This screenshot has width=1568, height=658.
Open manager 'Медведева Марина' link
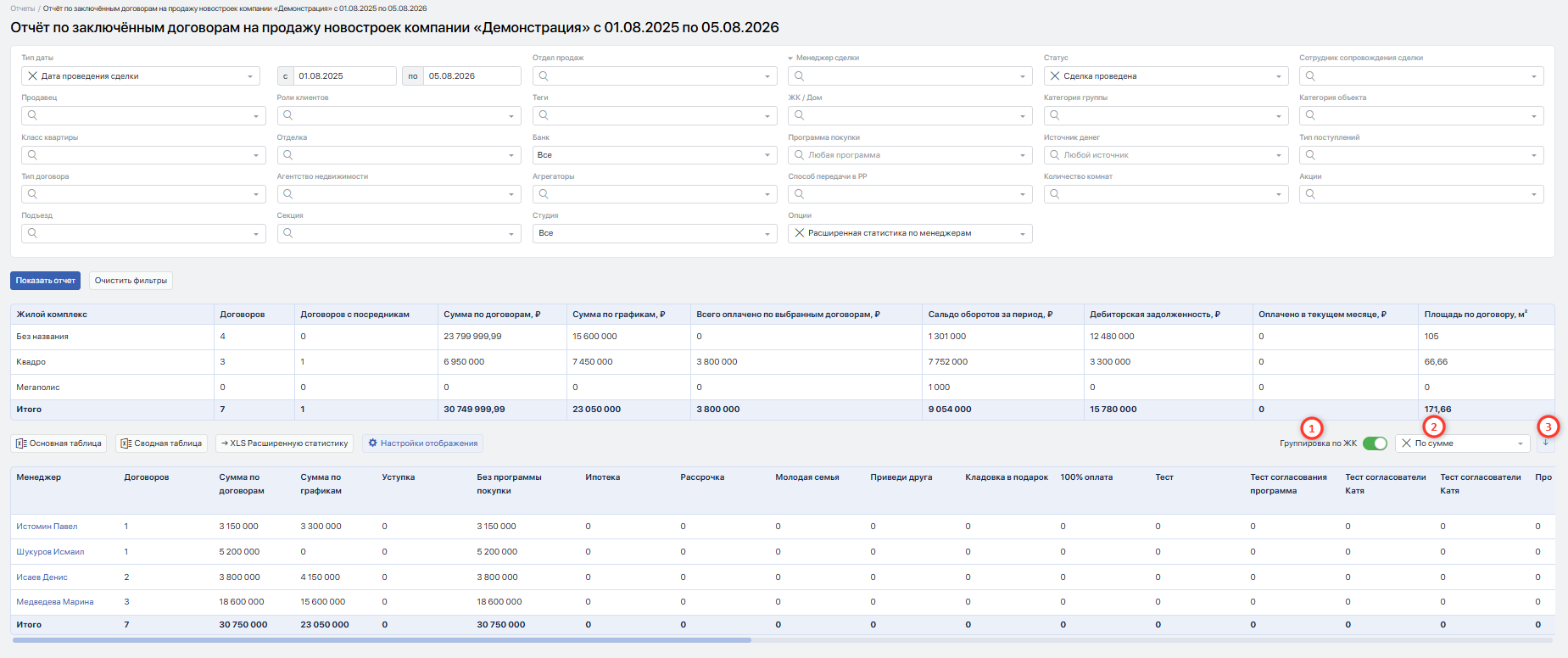pos(55,602)
